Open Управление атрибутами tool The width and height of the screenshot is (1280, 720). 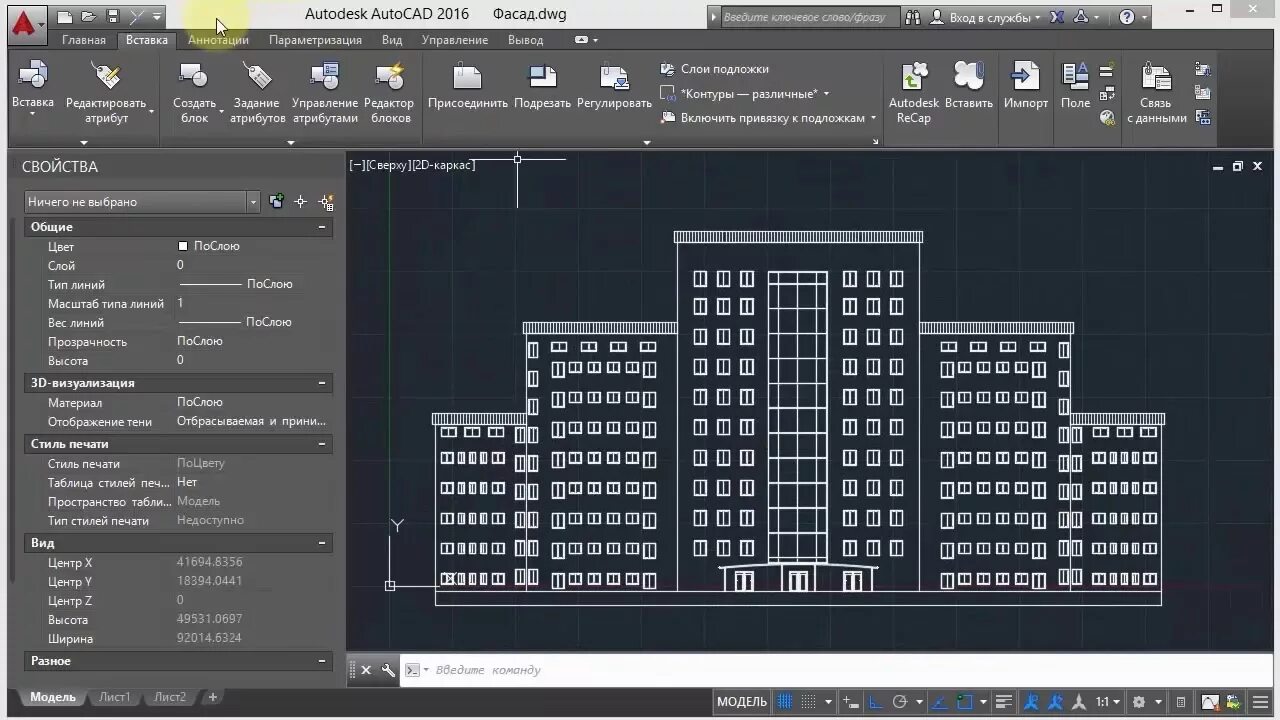pos(325,92)
